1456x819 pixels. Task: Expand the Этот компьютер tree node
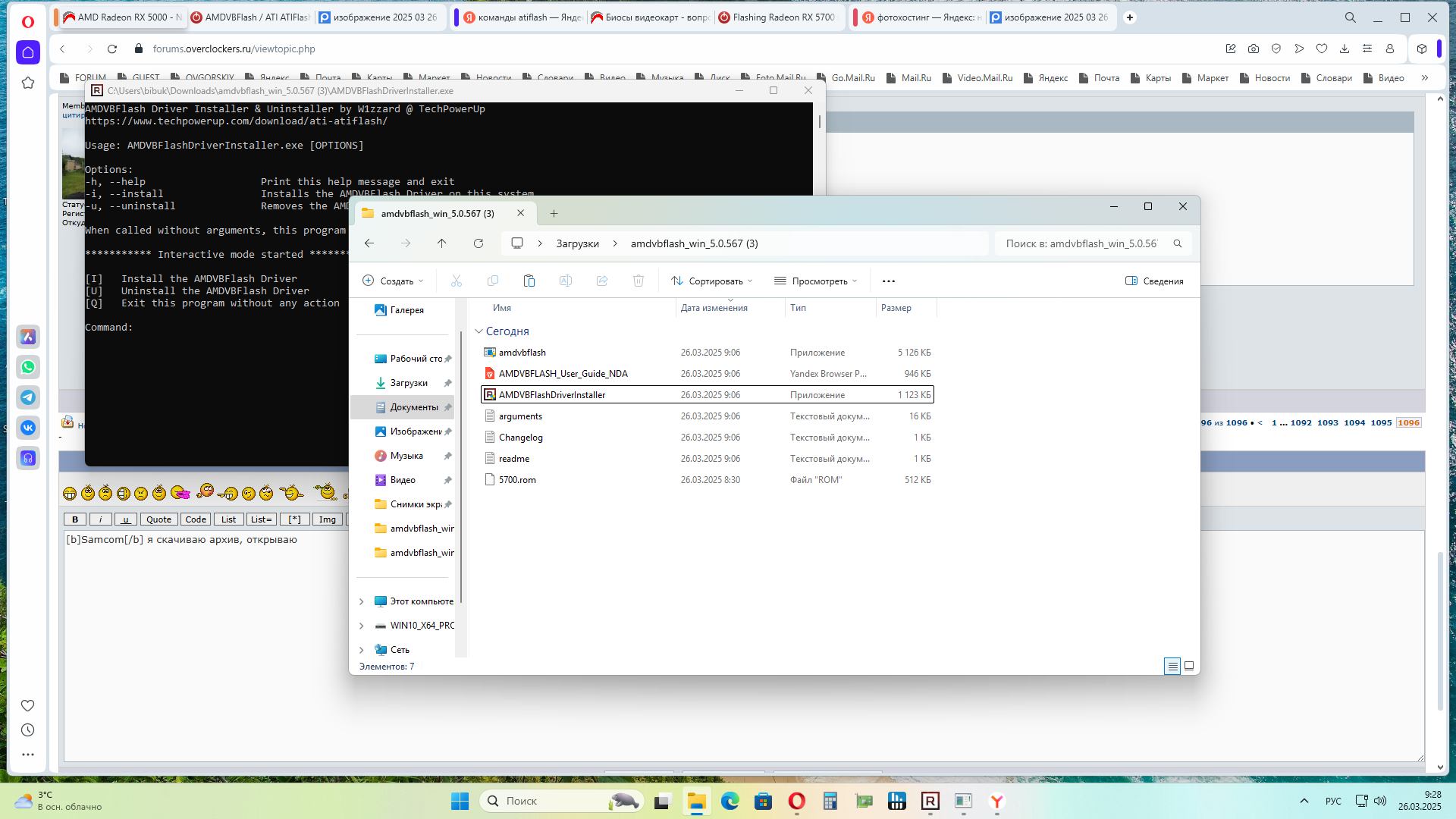pyautogui.click(x=362, y=601)
